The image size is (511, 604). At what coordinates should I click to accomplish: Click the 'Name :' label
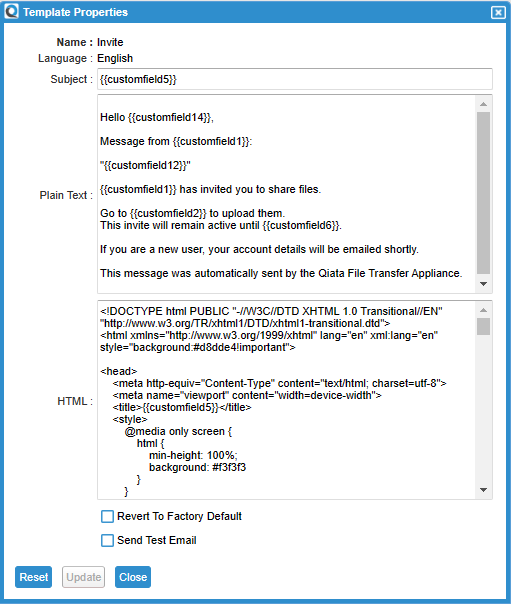[75, 42]
